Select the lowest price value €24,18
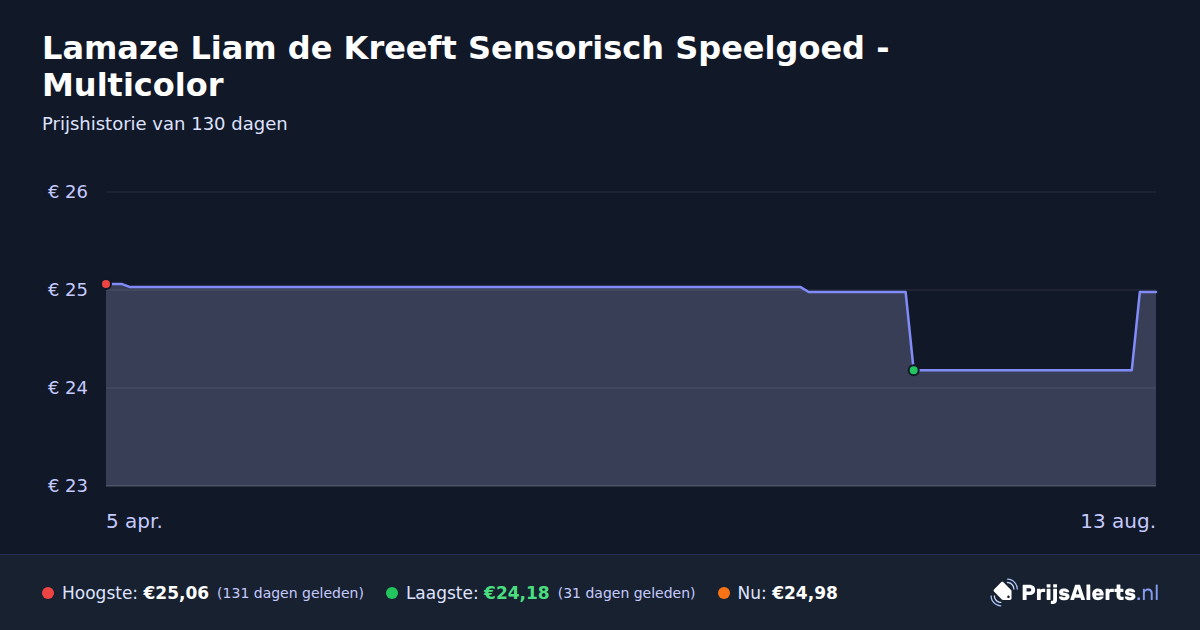Viewport: 1200px width, 630px height. [517, 593]
